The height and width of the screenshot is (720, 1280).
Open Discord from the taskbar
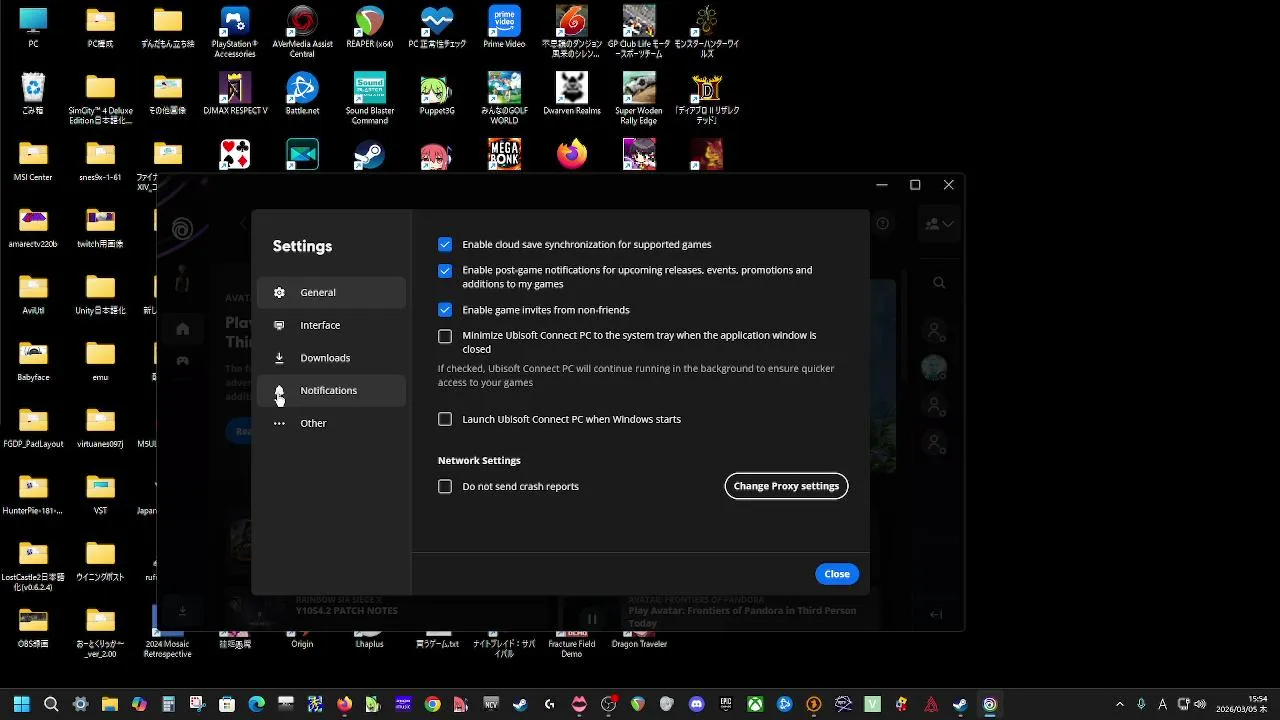click(x=697, y=704)
